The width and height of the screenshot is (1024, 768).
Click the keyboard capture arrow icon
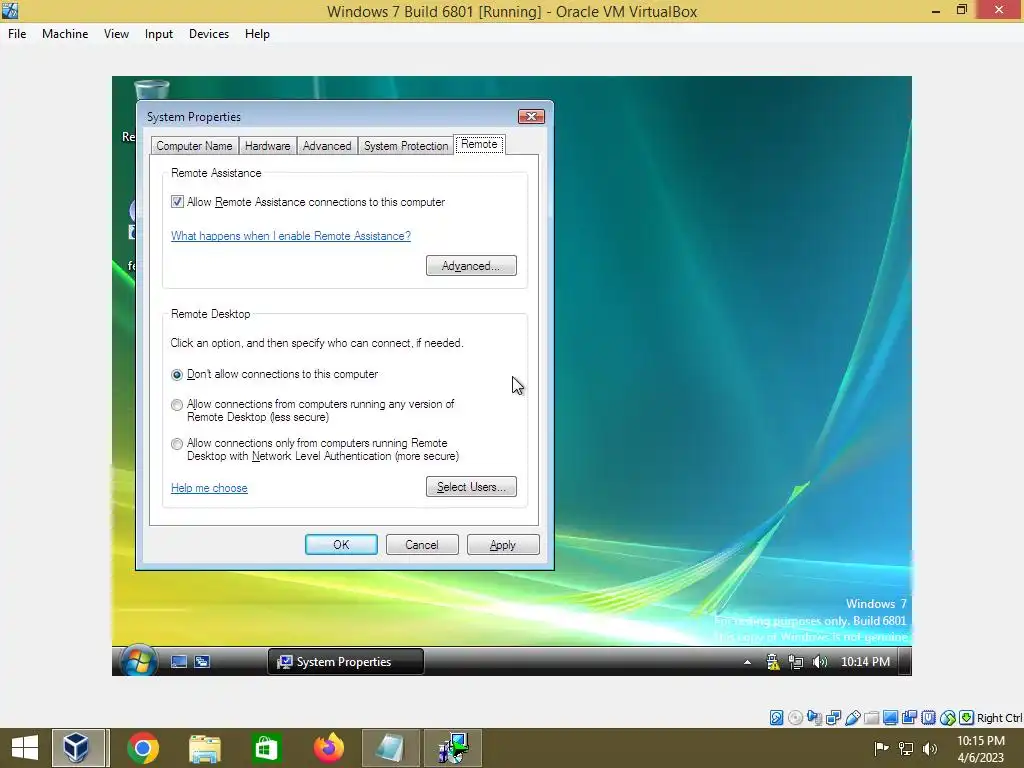point(967,718)
